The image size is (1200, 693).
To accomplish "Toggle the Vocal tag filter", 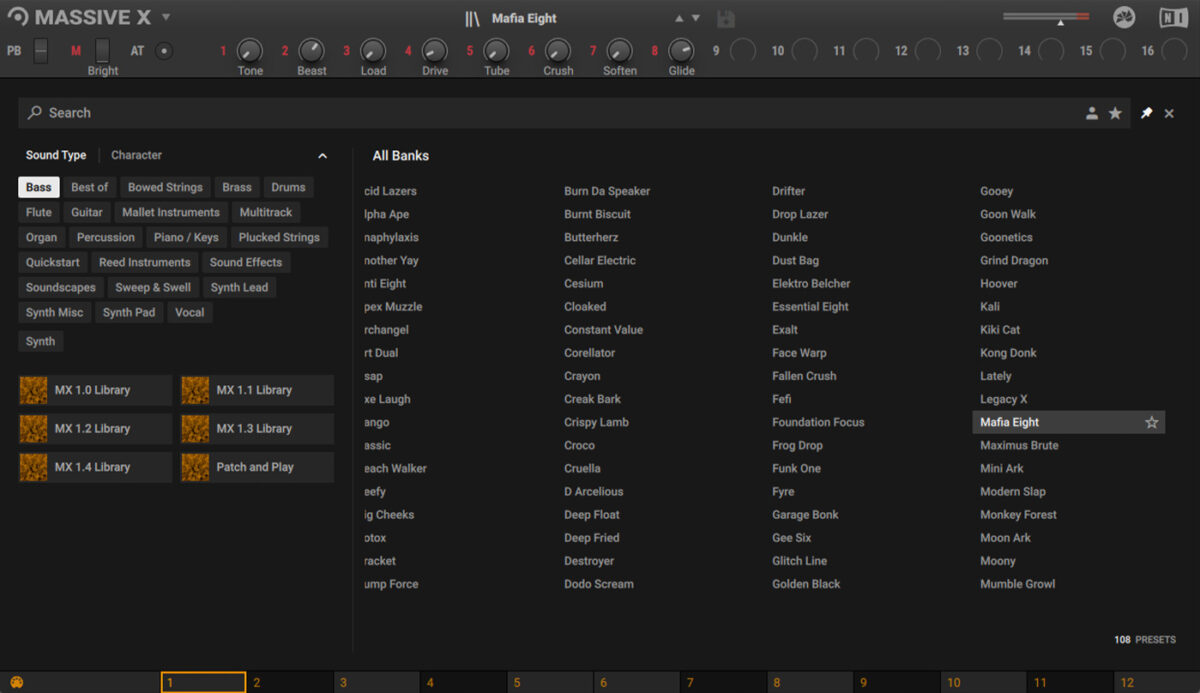I will click(190, 312).
